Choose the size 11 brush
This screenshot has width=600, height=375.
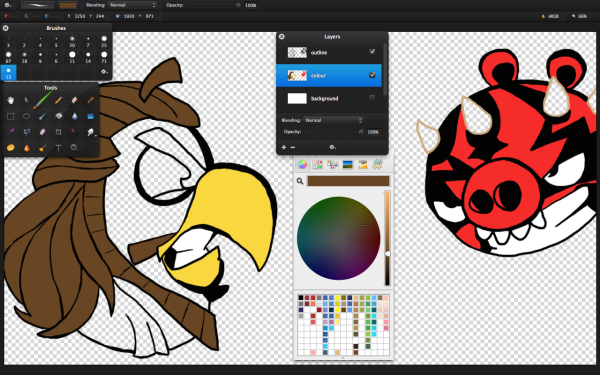72,57
